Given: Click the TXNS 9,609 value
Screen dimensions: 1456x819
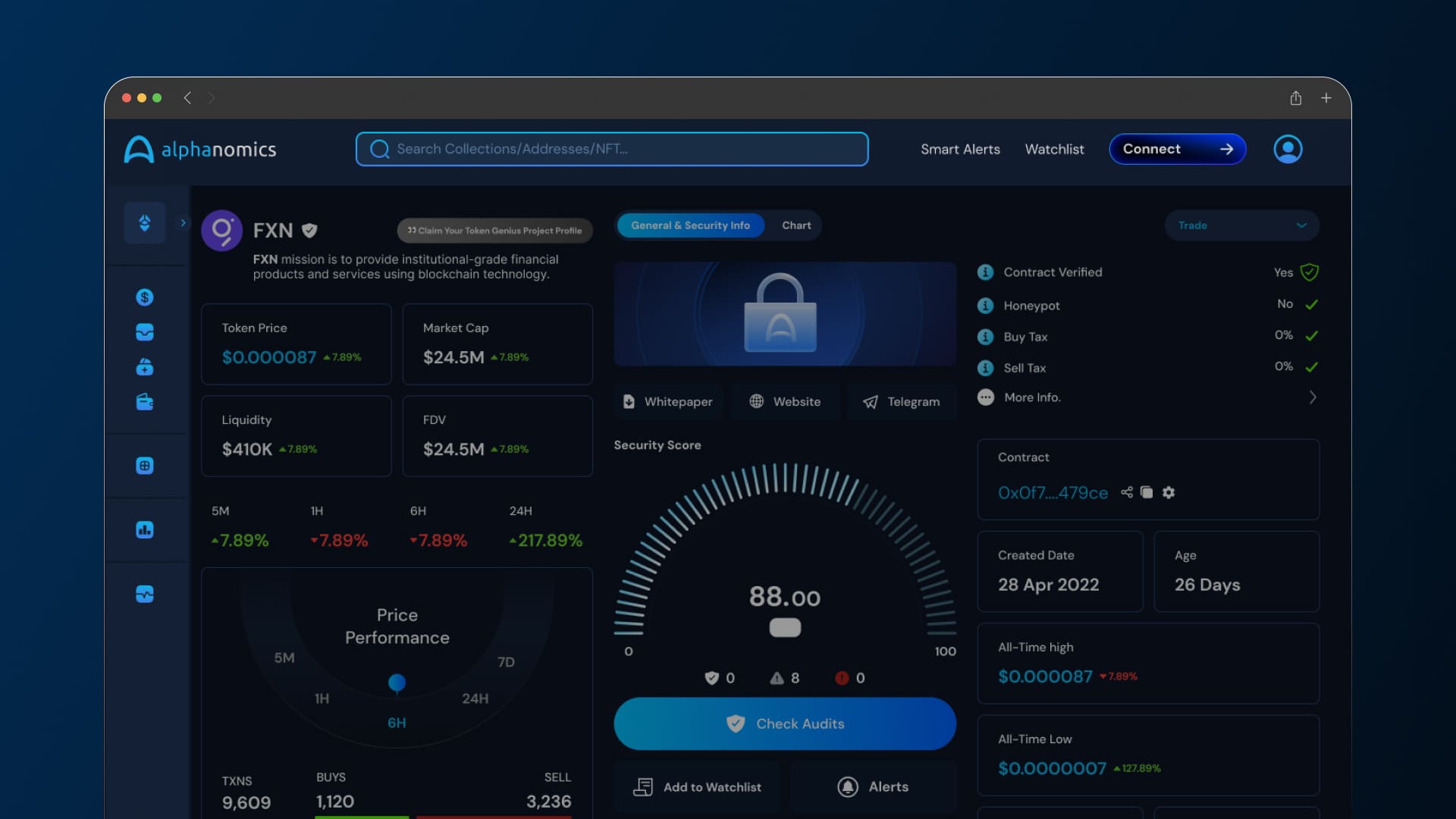Looking at the screenshot, I should point(246,802).
